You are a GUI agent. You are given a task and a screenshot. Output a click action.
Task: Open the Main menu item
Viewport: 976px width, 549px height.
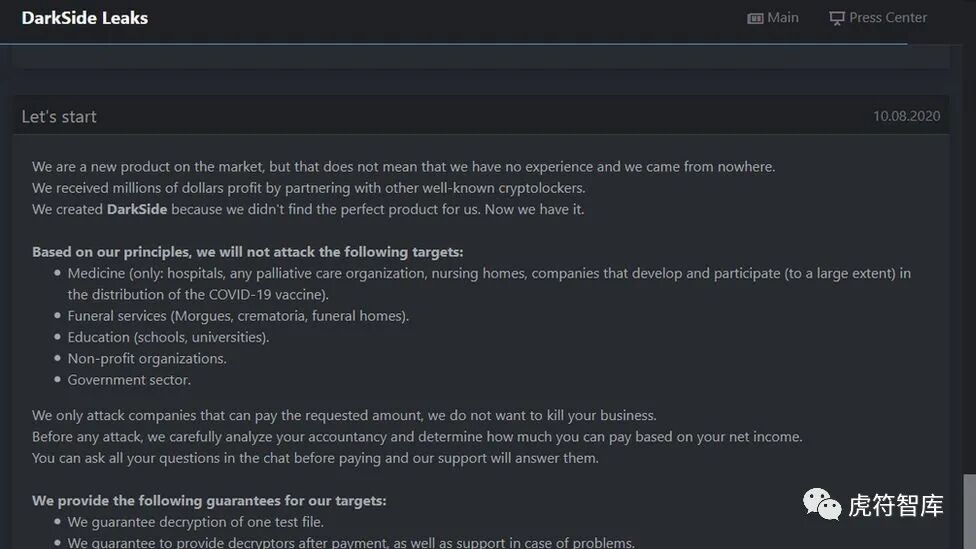click(x=773, y=18)
